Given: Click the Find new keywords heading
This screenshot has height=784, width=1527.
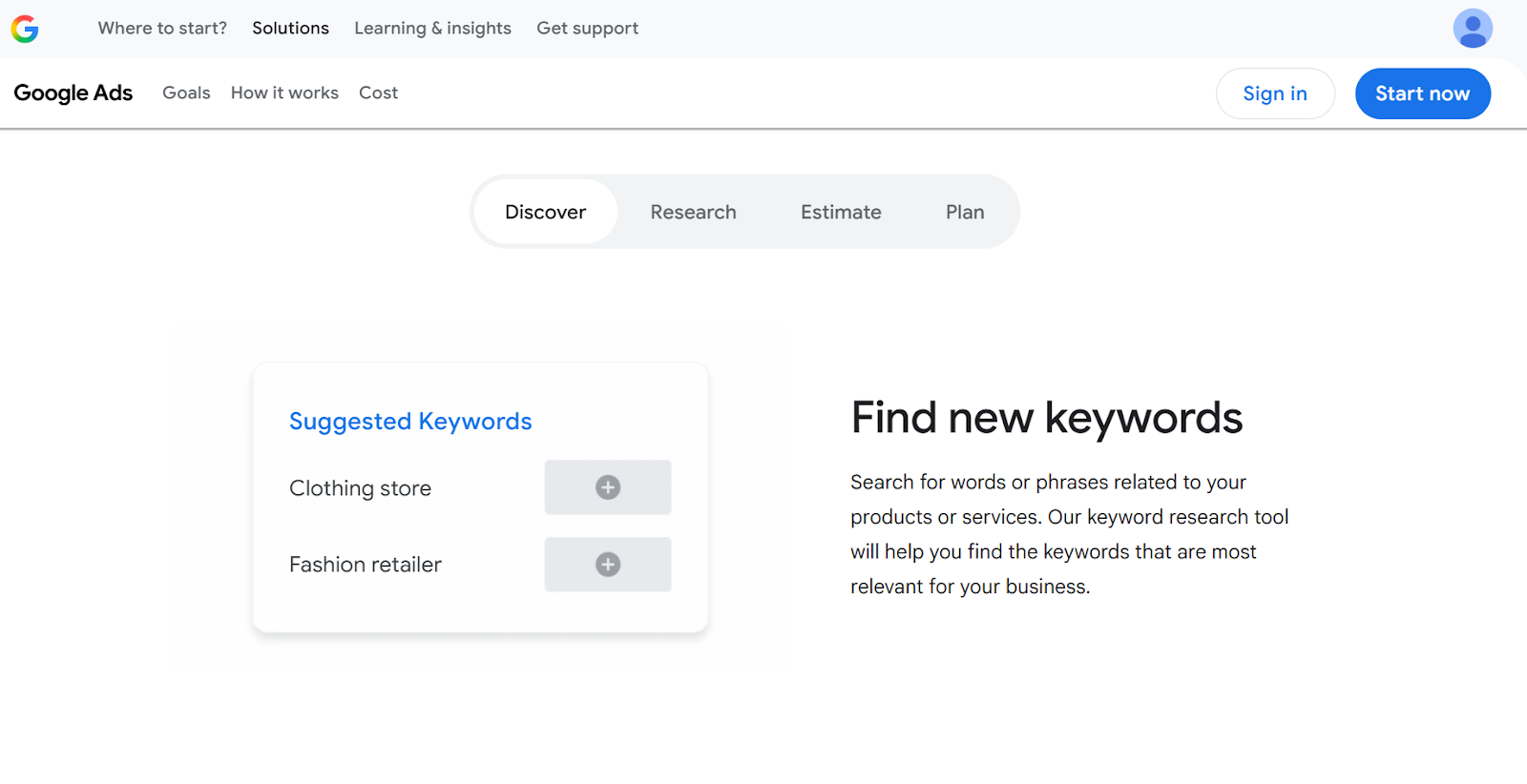Looking at the screenshot, I should [1046, 418].
